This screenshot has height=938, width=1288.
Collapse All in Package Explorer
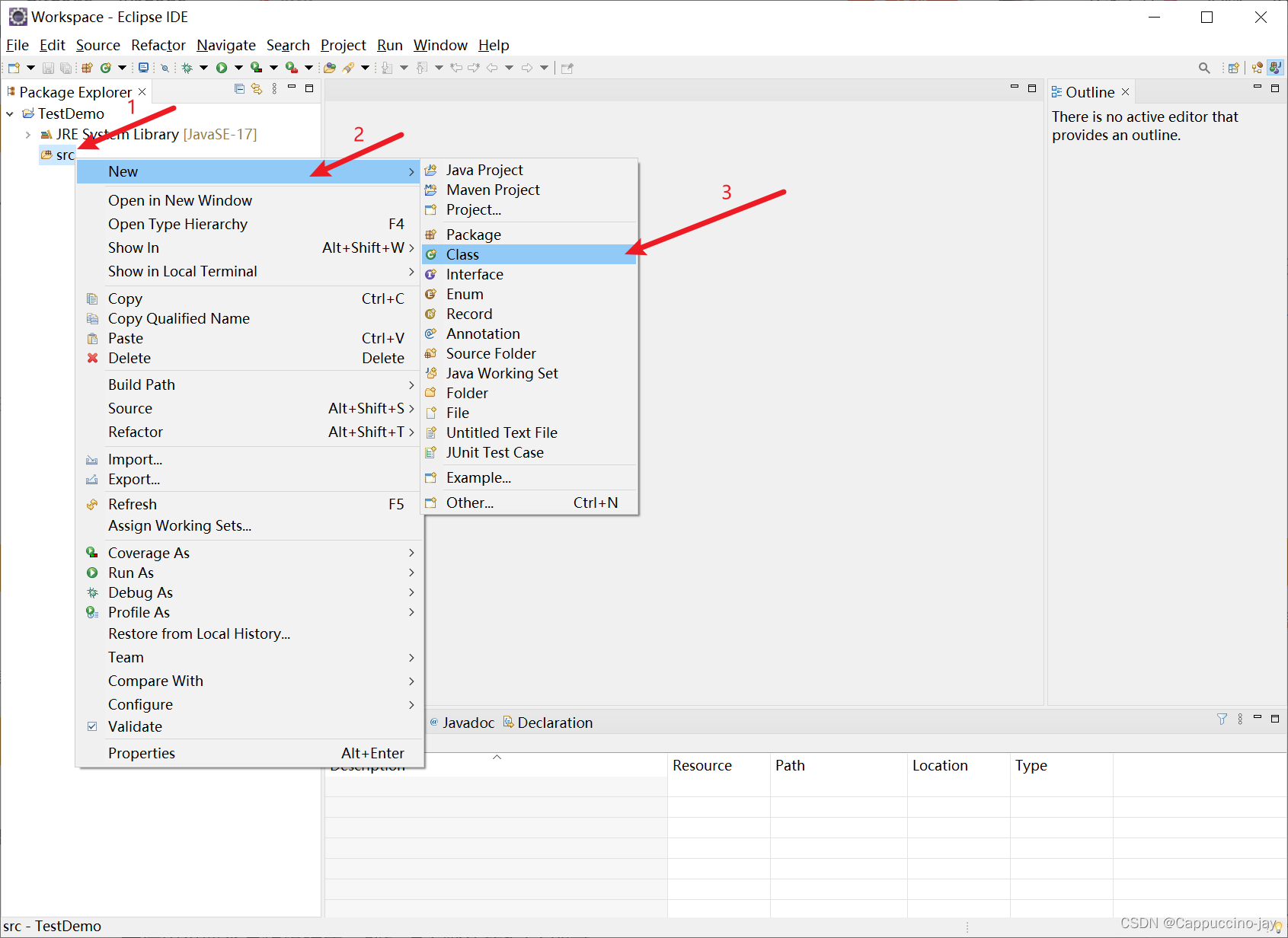click(239, 89)
